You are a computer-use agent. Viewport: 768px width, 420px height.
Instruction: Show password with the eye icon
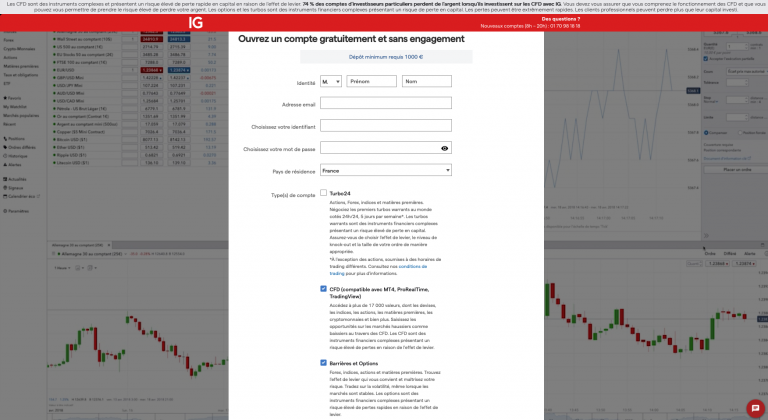[444, 148]
